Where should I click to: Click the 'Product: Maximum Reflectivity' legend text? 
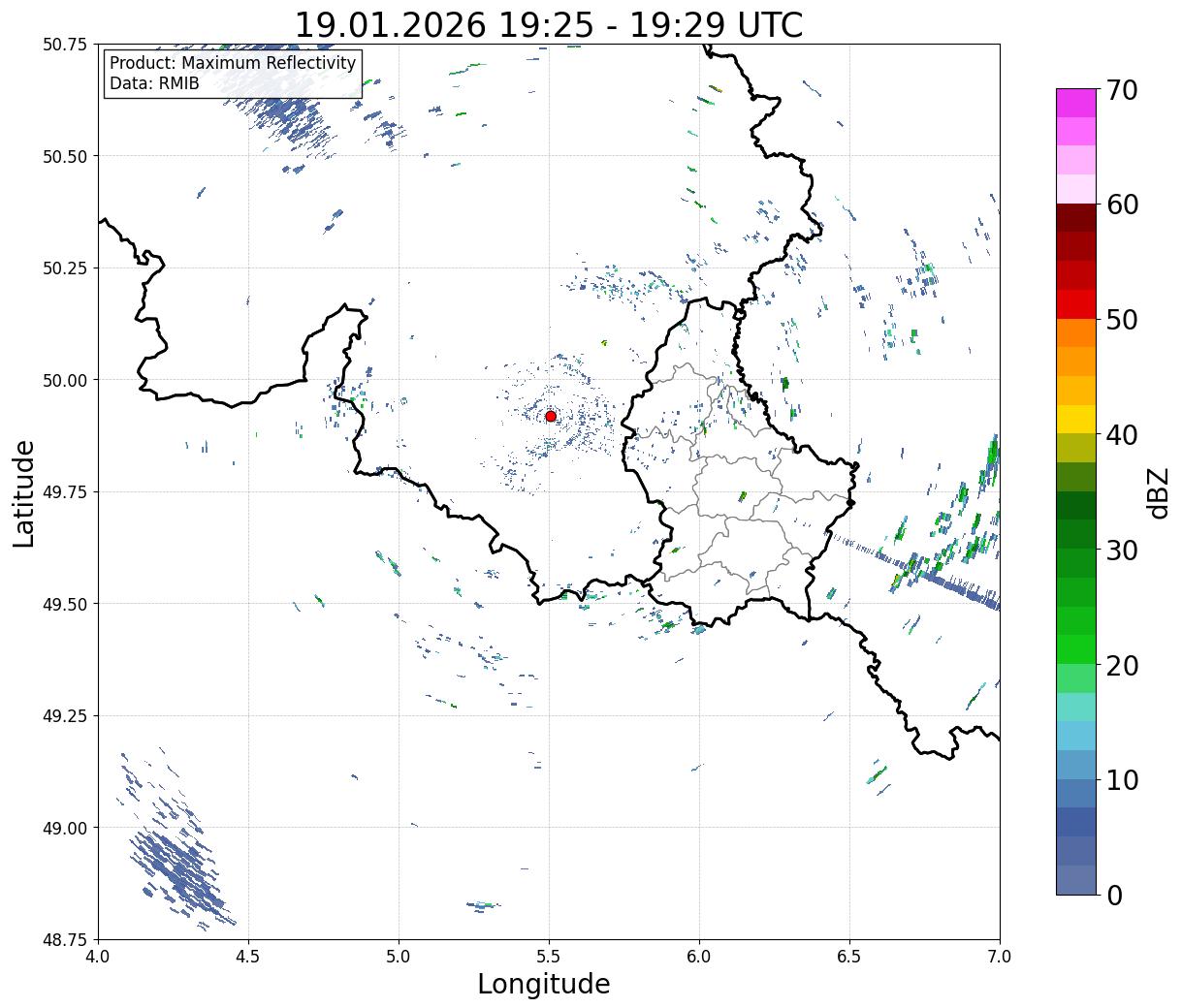coord(233,63)
